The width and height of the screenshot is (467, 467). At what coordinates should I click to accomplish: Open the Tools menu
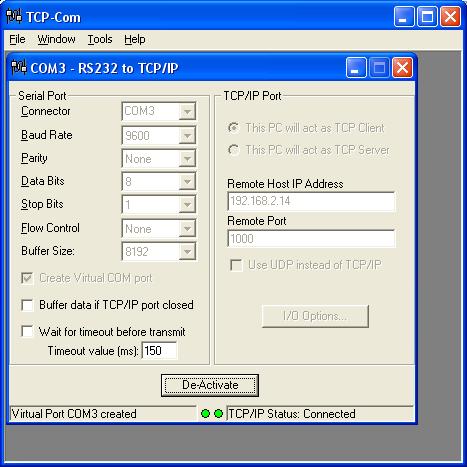[x=100, y=39]
